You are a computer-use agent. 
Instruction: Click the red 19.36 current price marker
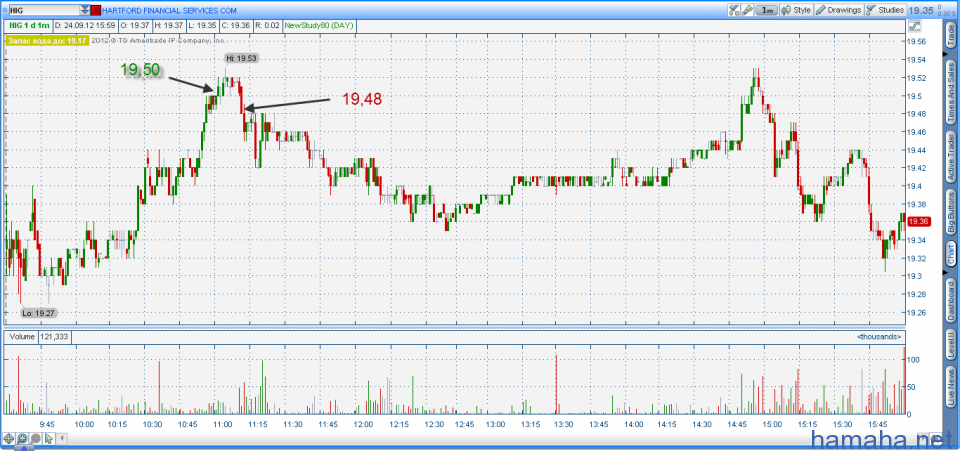tap(918, 222)
